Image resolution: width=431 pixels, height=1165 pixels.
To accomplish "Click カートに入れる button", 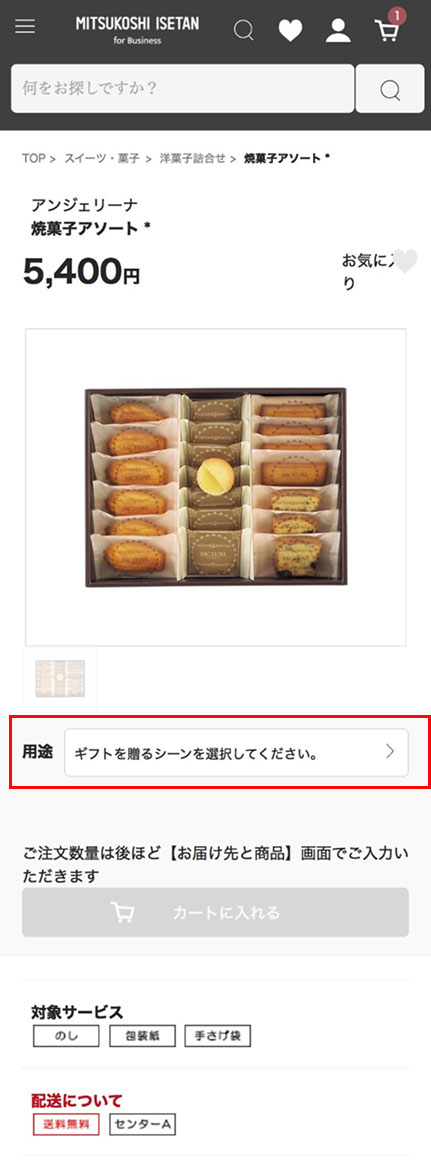I will point(216,912).
